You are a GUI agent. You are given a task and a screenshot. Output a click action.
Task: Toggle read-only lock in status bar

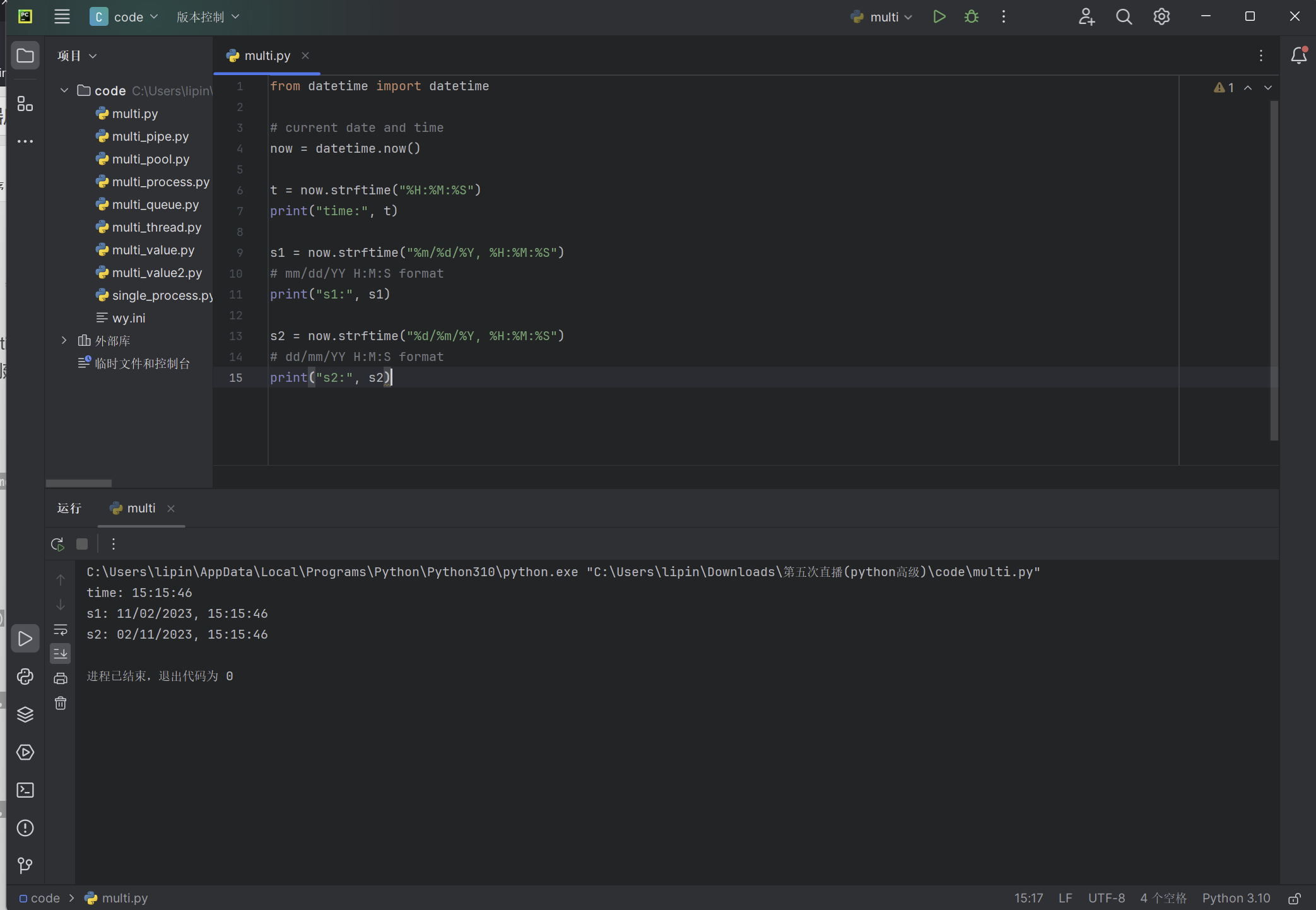pos(1295,898)
